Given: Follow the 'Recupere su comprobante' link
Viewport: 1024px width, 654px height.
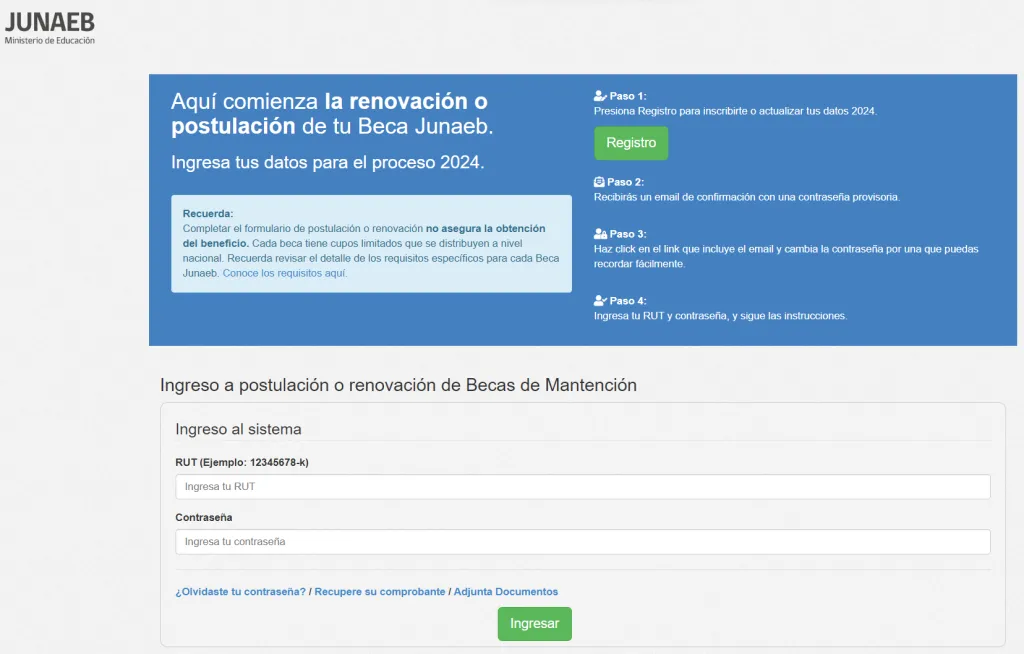Looking at the screenshot, I should [380, 592].
